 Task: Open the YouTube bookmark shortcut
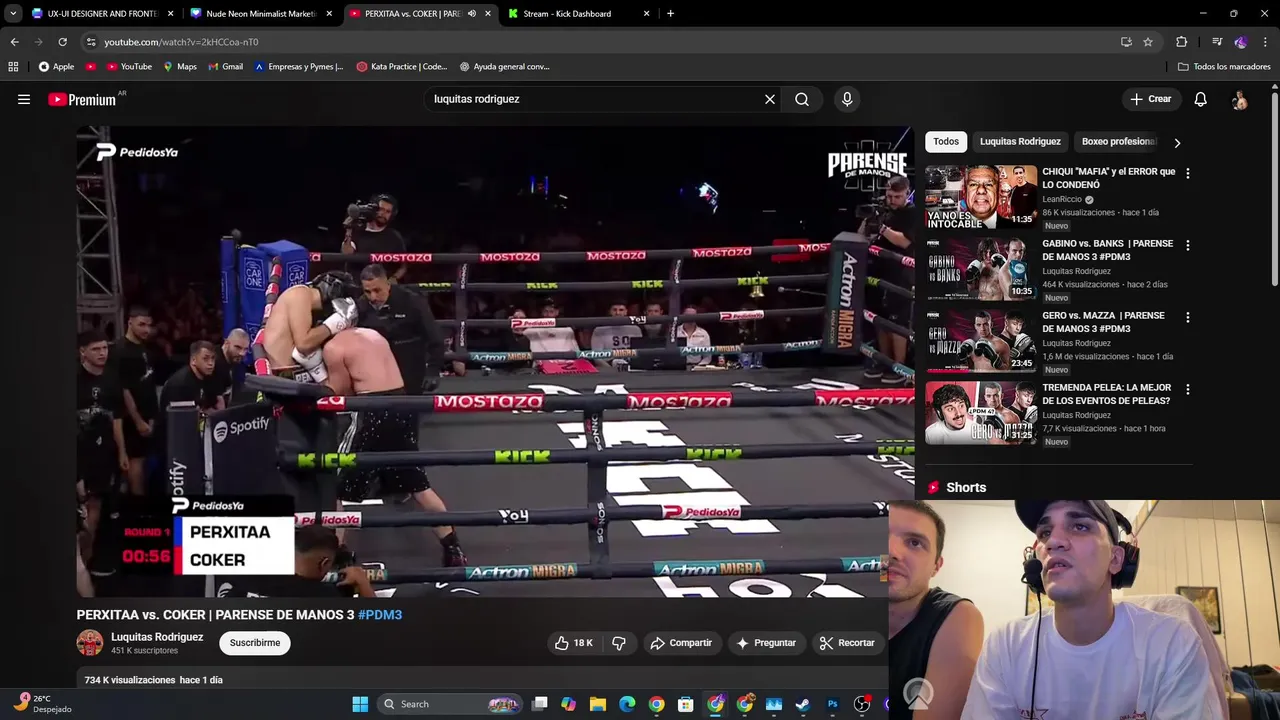129,67
